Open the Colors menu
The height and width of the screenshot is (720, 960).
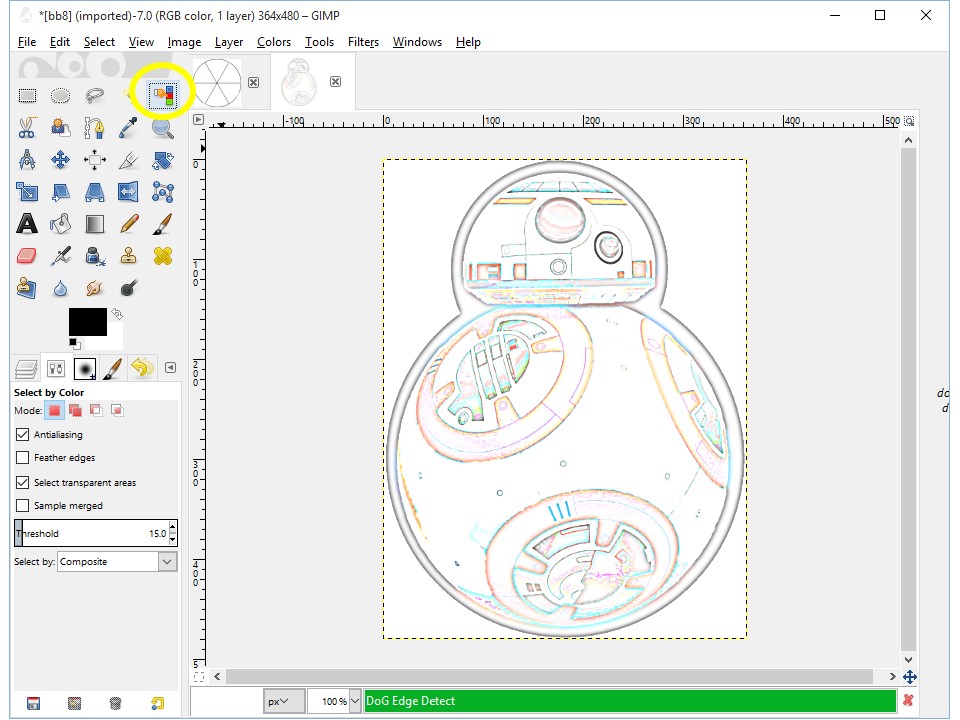click(274, 42)
